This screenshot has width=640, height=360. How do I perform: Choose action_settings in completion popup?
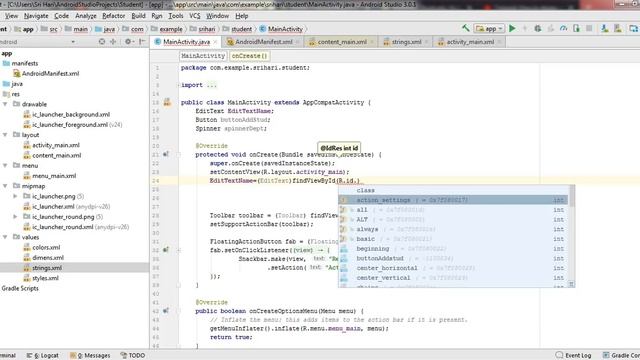(x=453, y=200)
